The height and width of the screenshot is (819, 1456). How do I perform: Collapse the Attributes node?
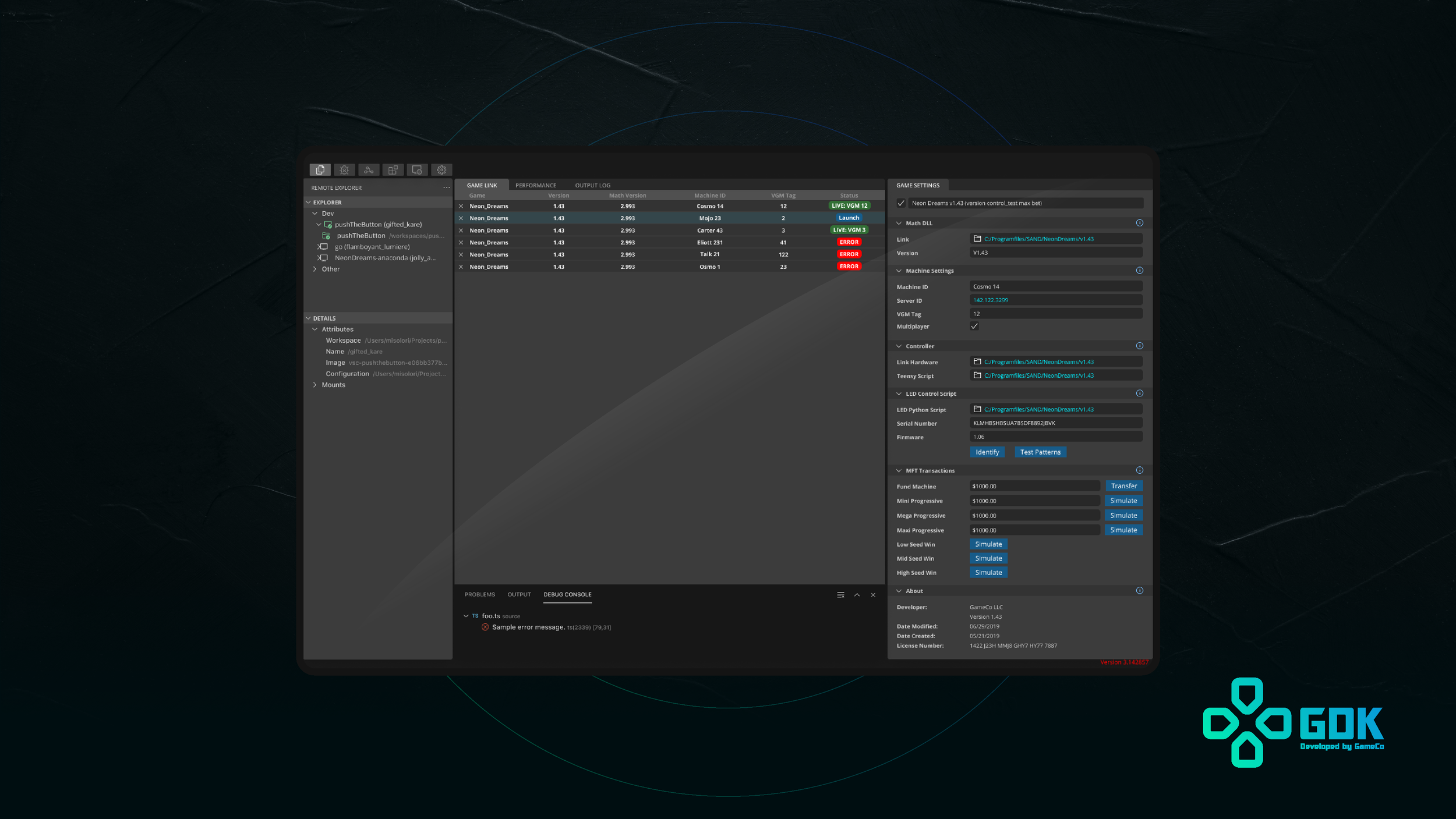click(315, 329)
